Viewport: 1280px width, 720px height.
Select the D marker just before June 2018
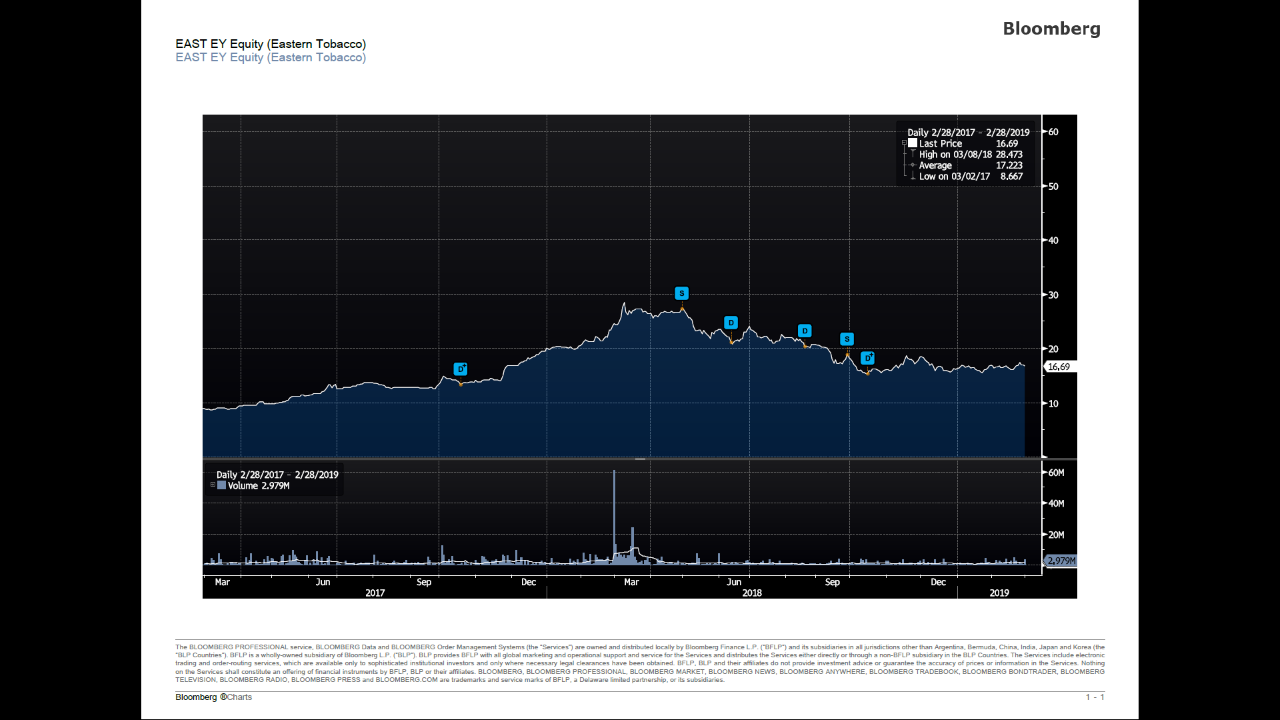click(731, 322)
